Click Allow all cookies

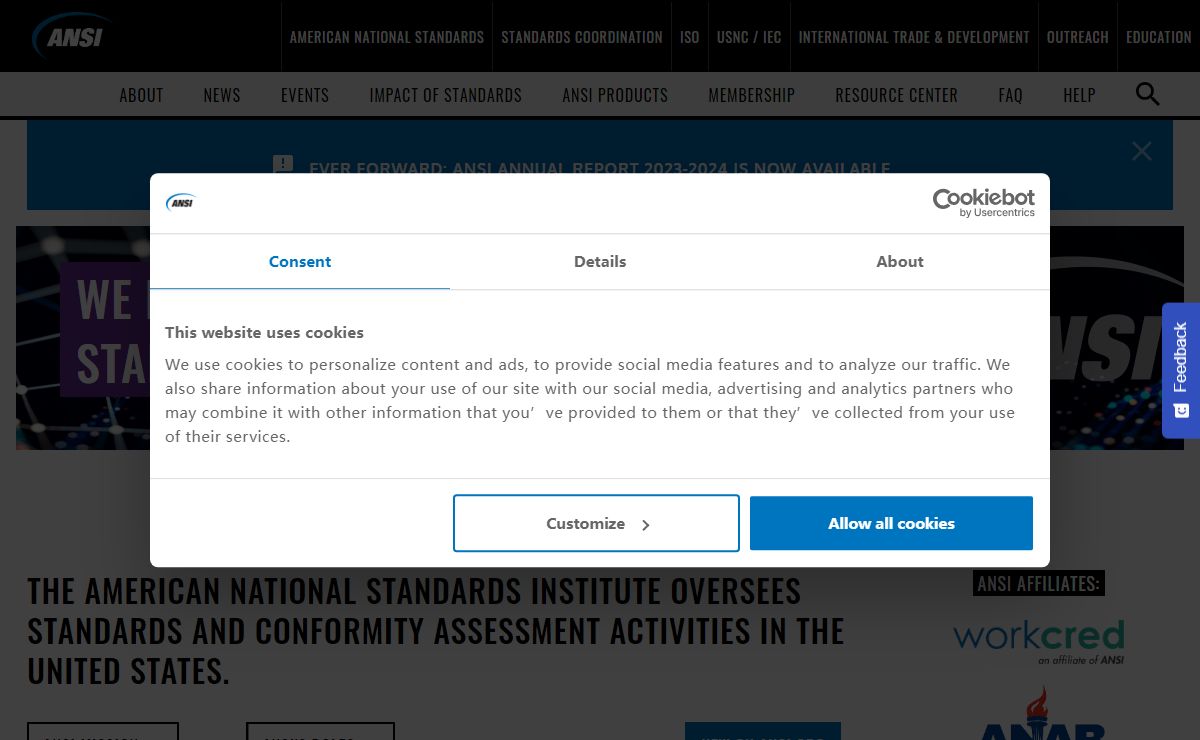(x=891, y=523)
